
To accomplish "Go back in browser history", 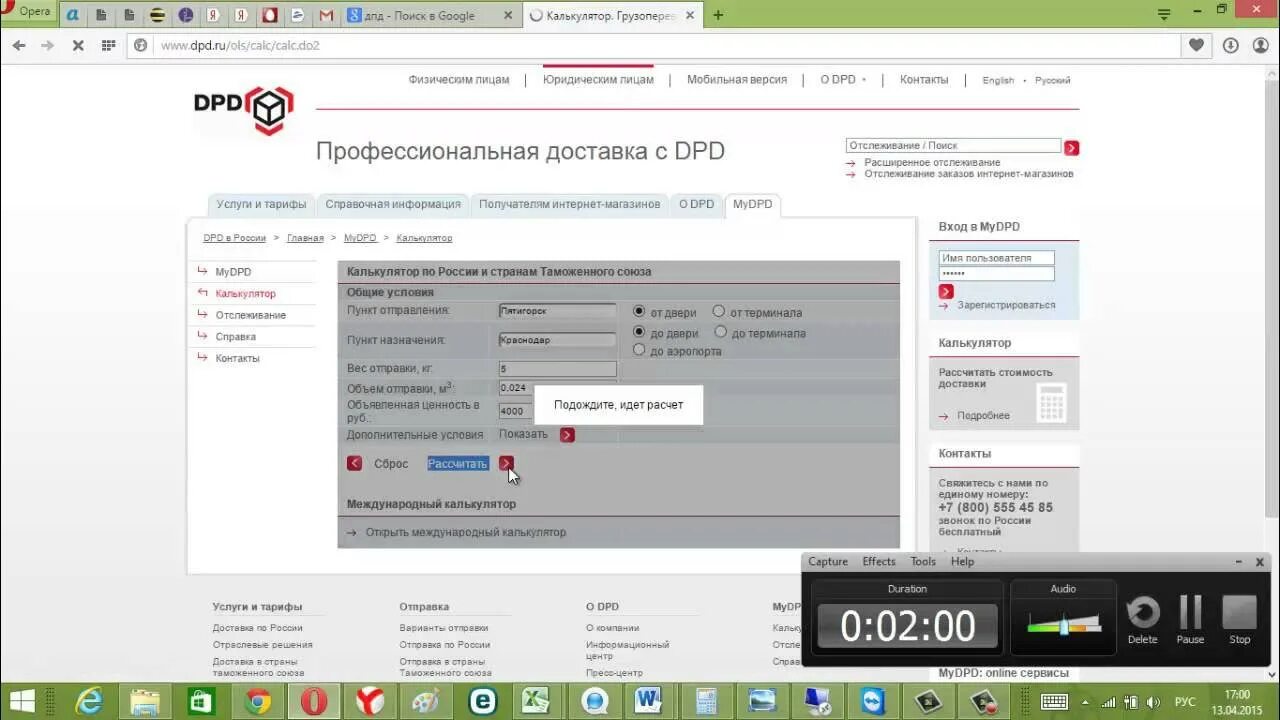I will (18, 45).
